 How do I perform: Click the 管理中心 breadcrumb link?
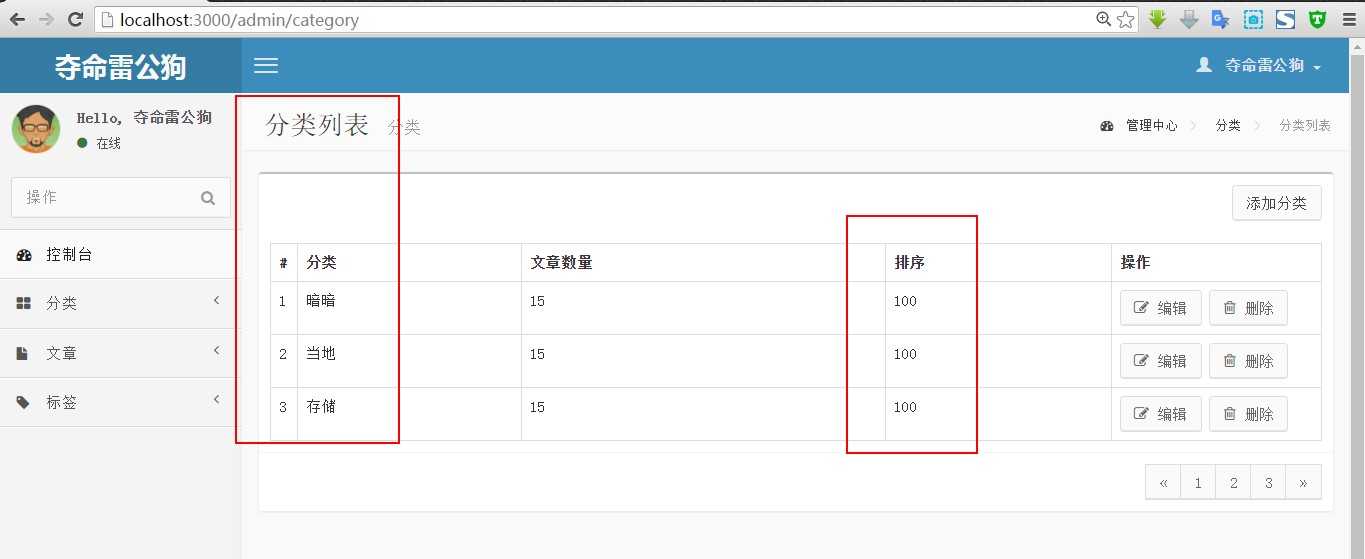click(1151, 126)
